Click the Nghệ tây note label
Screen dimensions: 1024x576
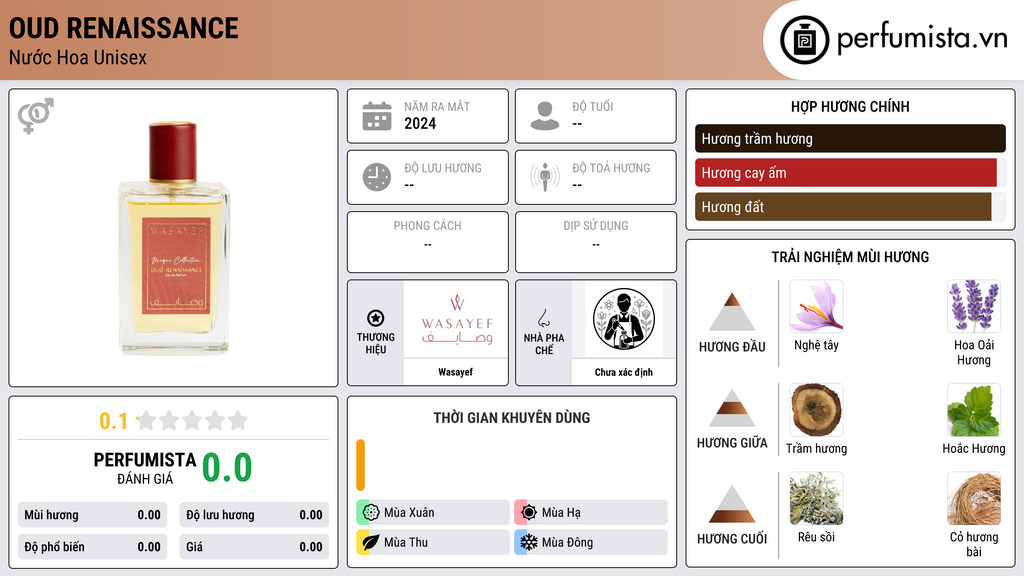(x=816, y=345)
